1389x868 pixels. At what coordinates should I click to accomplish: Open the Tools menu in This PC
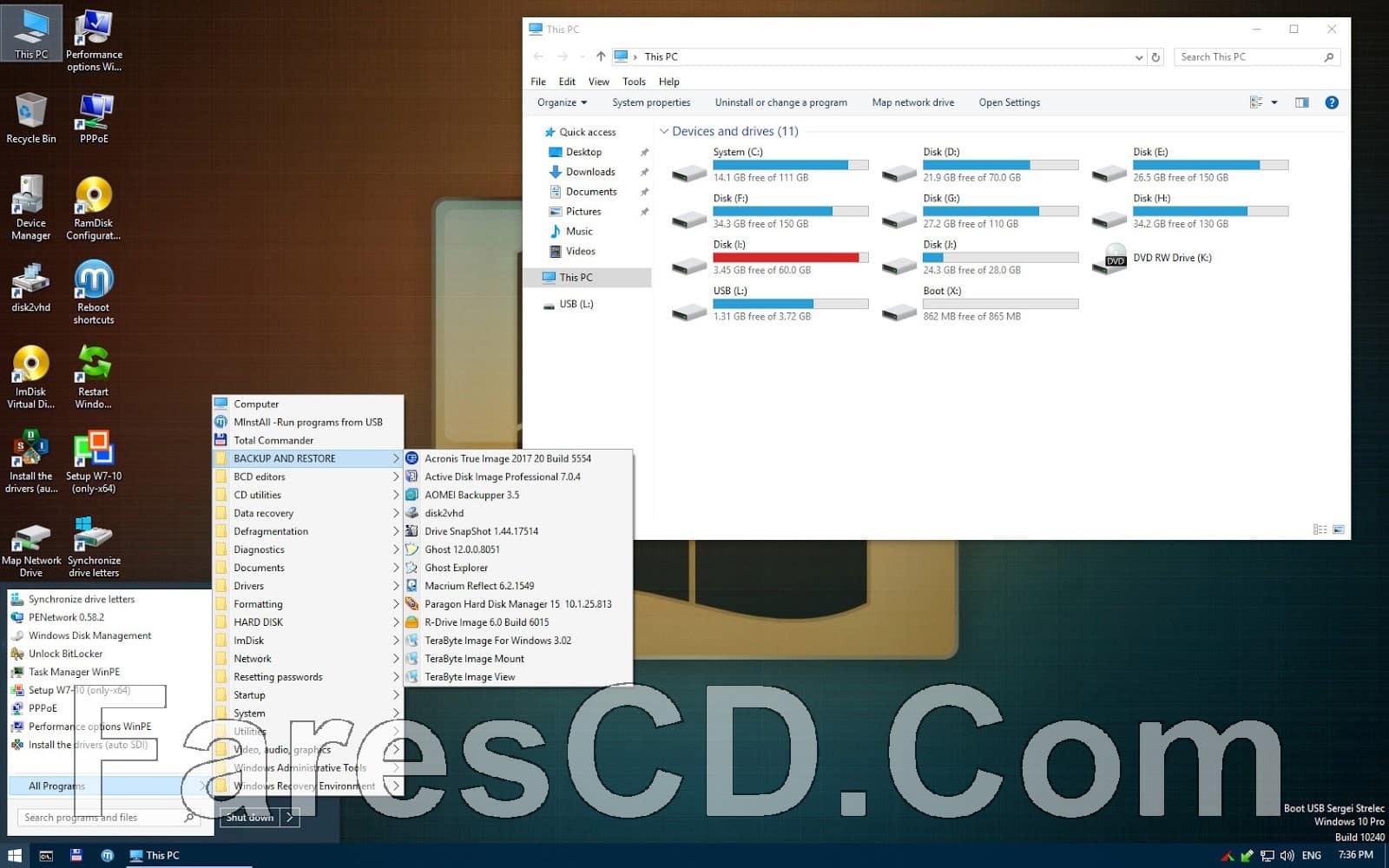[x=634, y=82]
